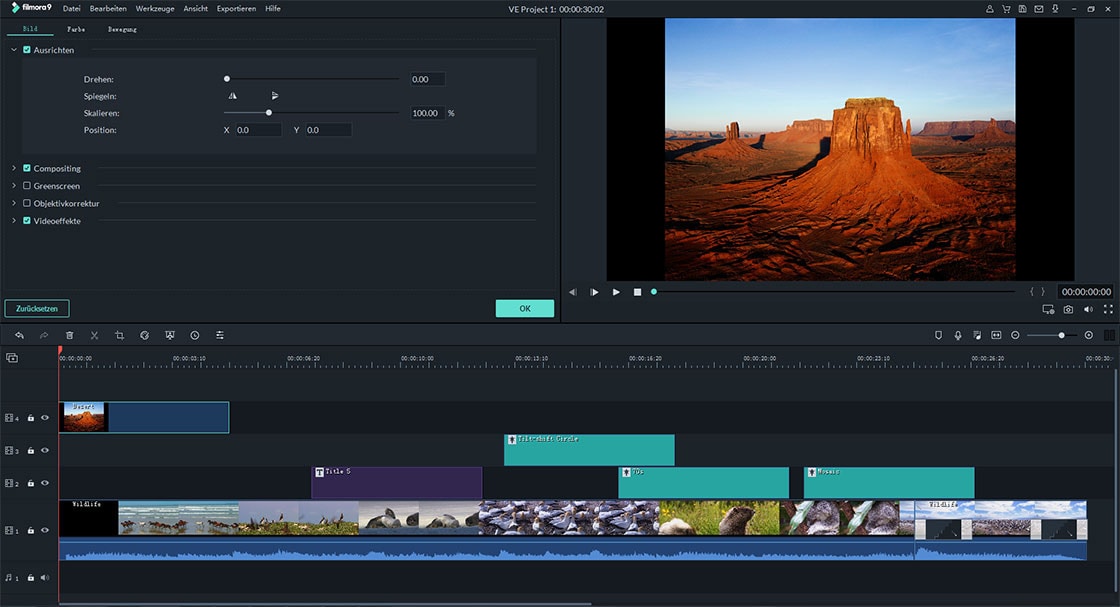Open the Bearbeiten menu
Image resolution: width=1120 pixels, height=607 pixels.
click(108, 9)
